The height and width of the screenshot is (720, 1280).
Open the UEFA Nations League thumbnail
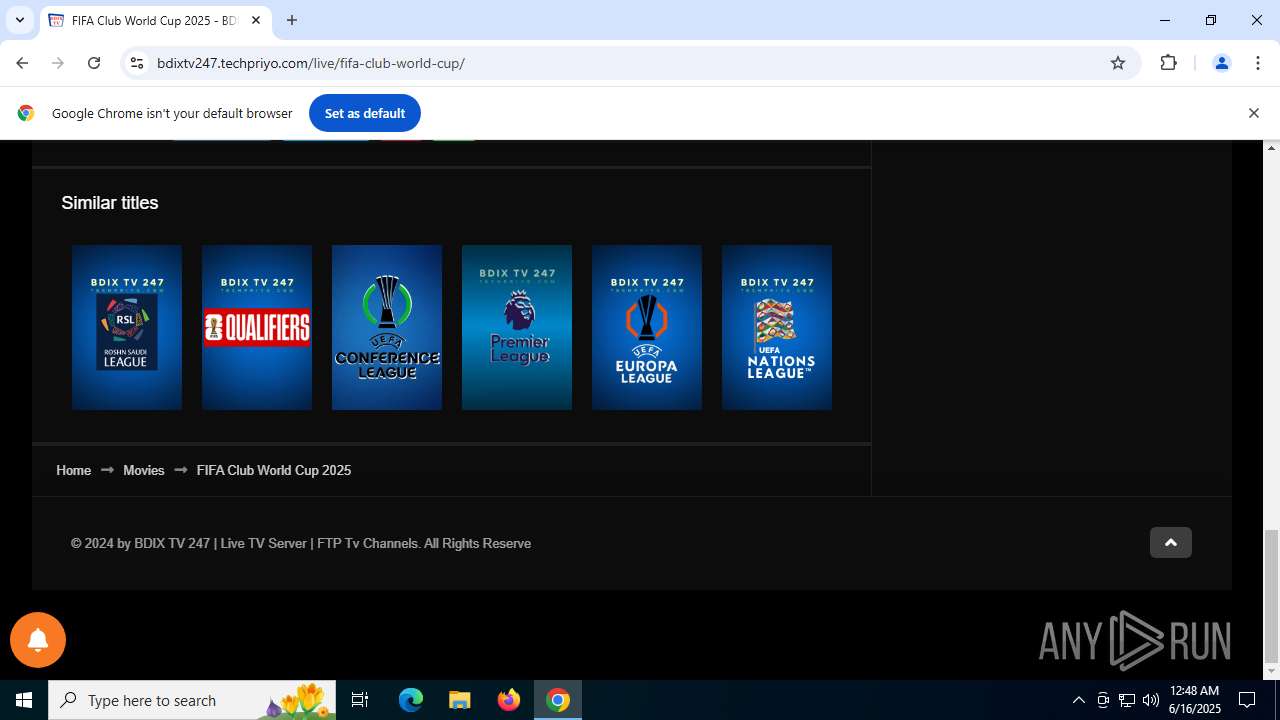[x=777, y=327]
